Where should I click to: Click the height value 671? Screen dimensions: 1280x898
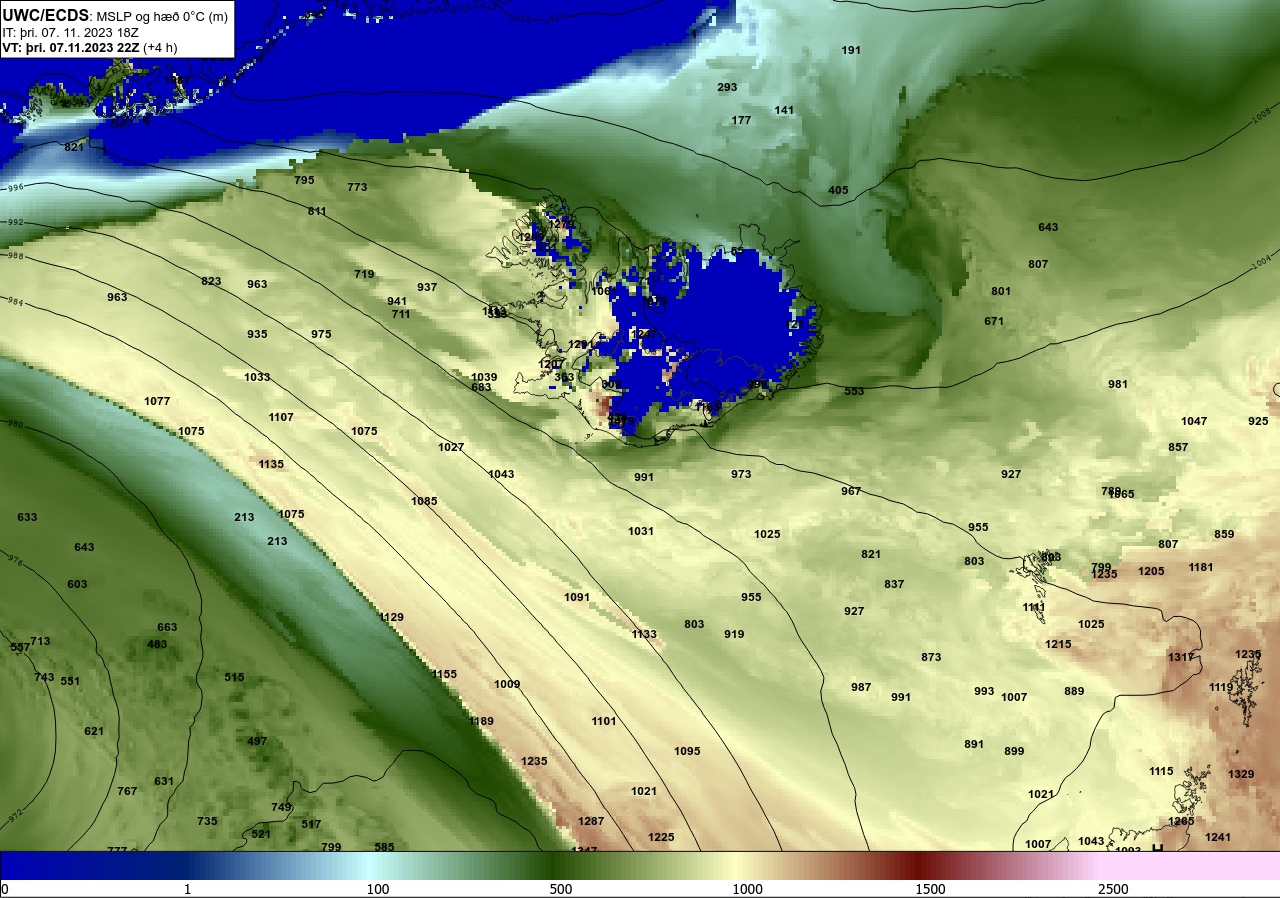click(994, 321)
